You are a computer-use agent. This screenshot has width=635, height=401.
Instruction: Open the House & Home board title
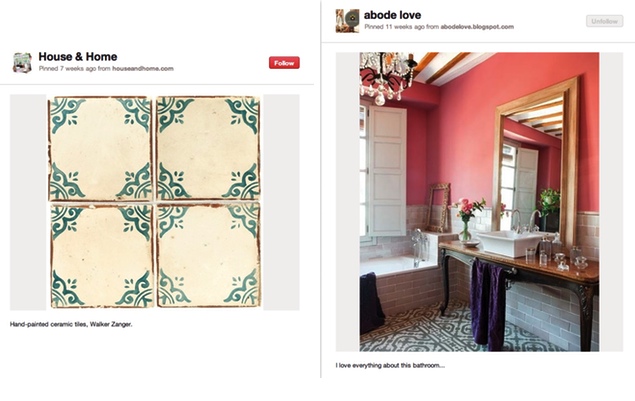[78, 56]
